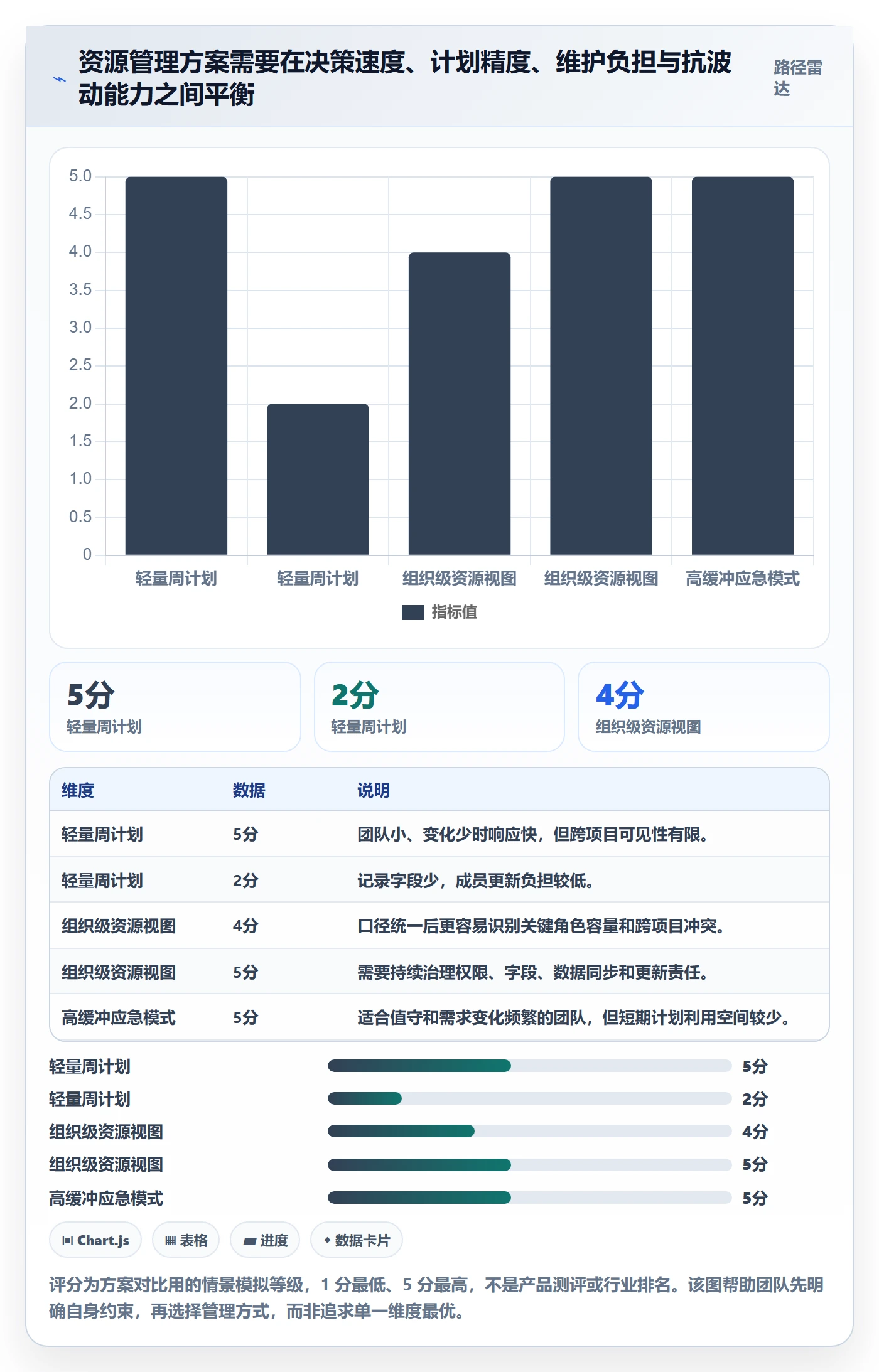The width and height of the screenshot is (879, 1372).
Task: Open the 5分 轻量周计划 summary card
Action: pos(175,707)
